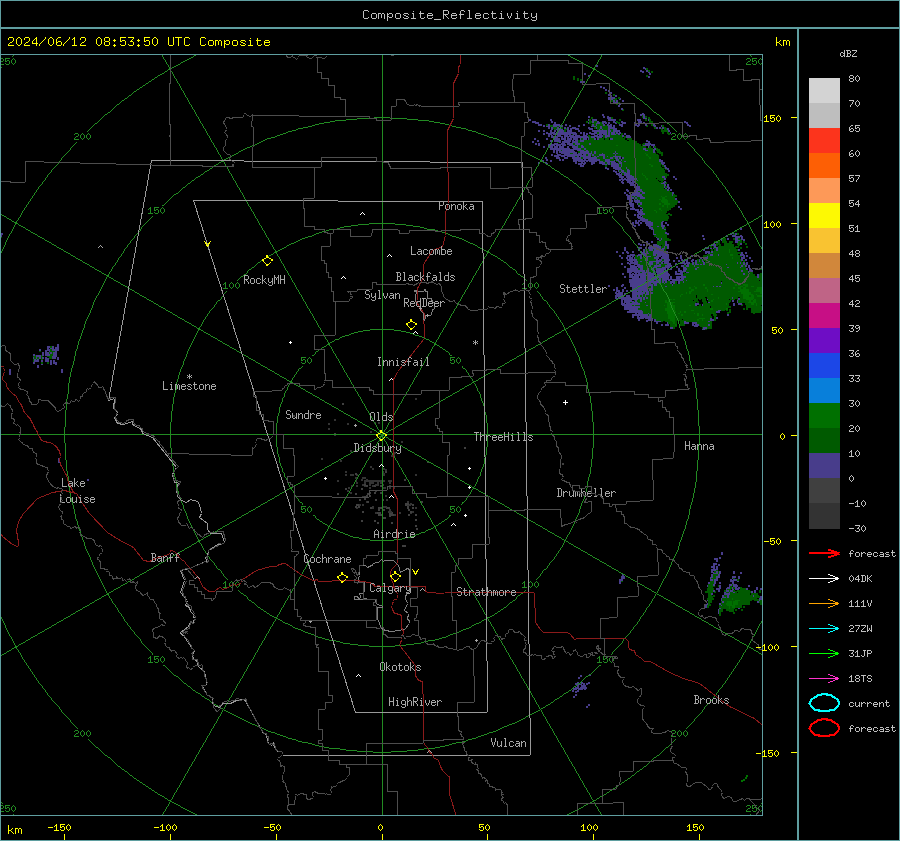Click the Cochrane town label
The width and height of the screenshot is (900, 841).
pos(327,559)
